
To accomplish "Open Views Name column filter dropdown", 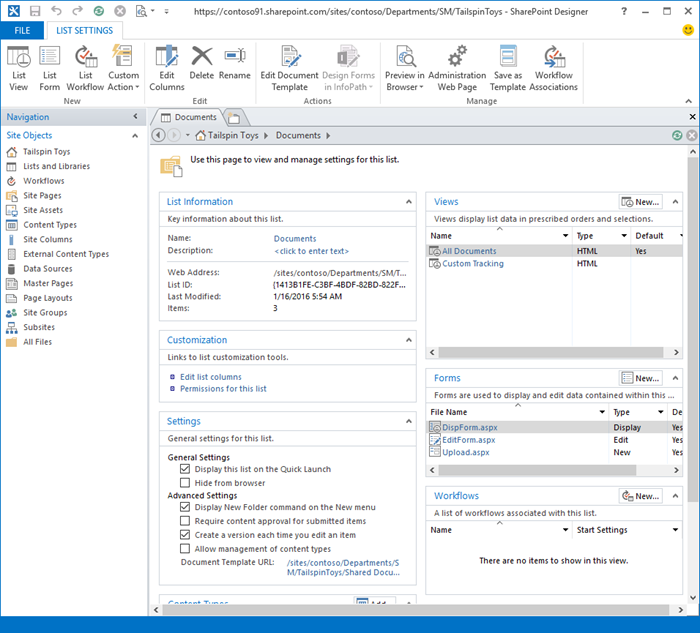I will 565,235.
